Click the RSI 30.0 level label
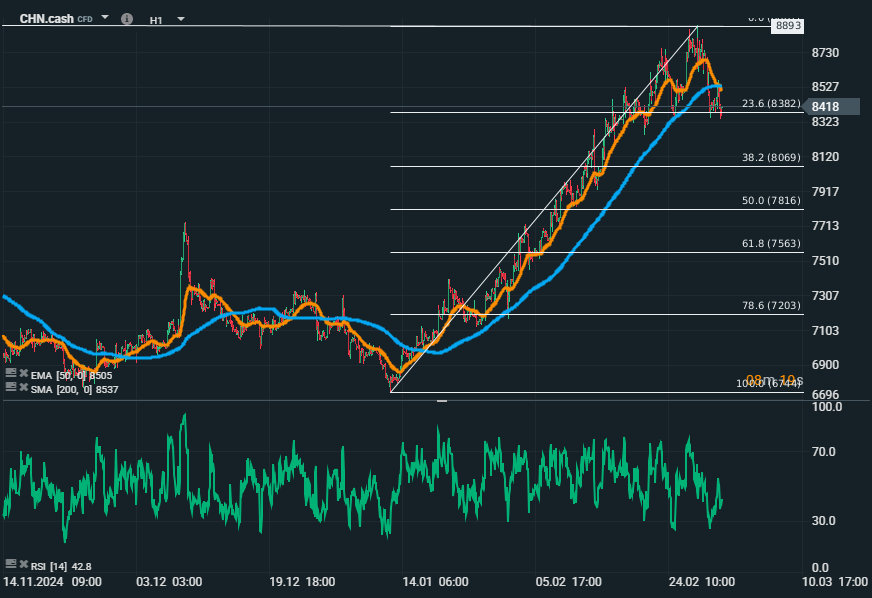This screenshot has height=598, width=872. click(x=824, y=521)
